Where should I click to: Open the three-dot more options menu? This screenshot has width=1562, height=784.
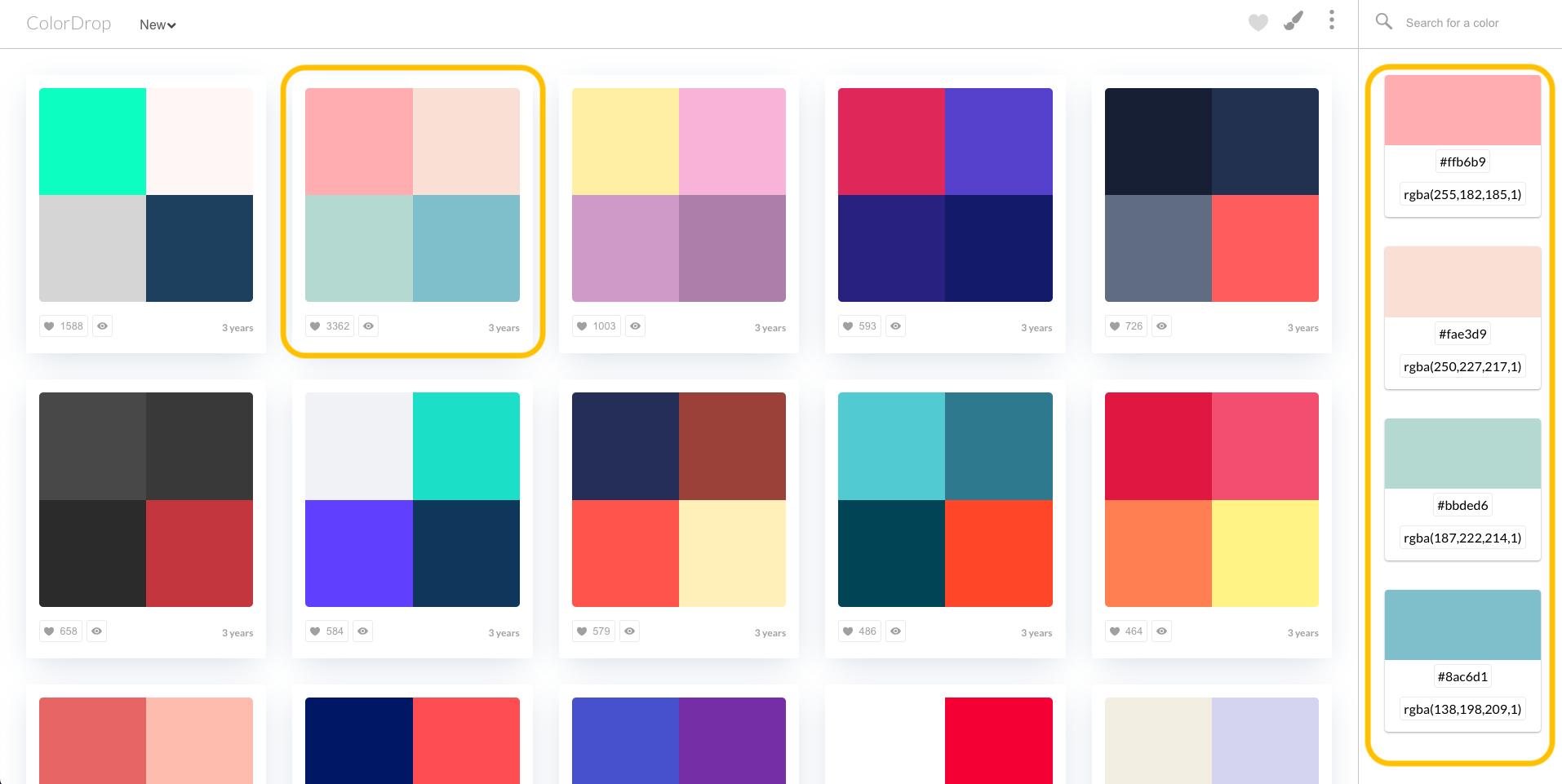(1331, 20)
